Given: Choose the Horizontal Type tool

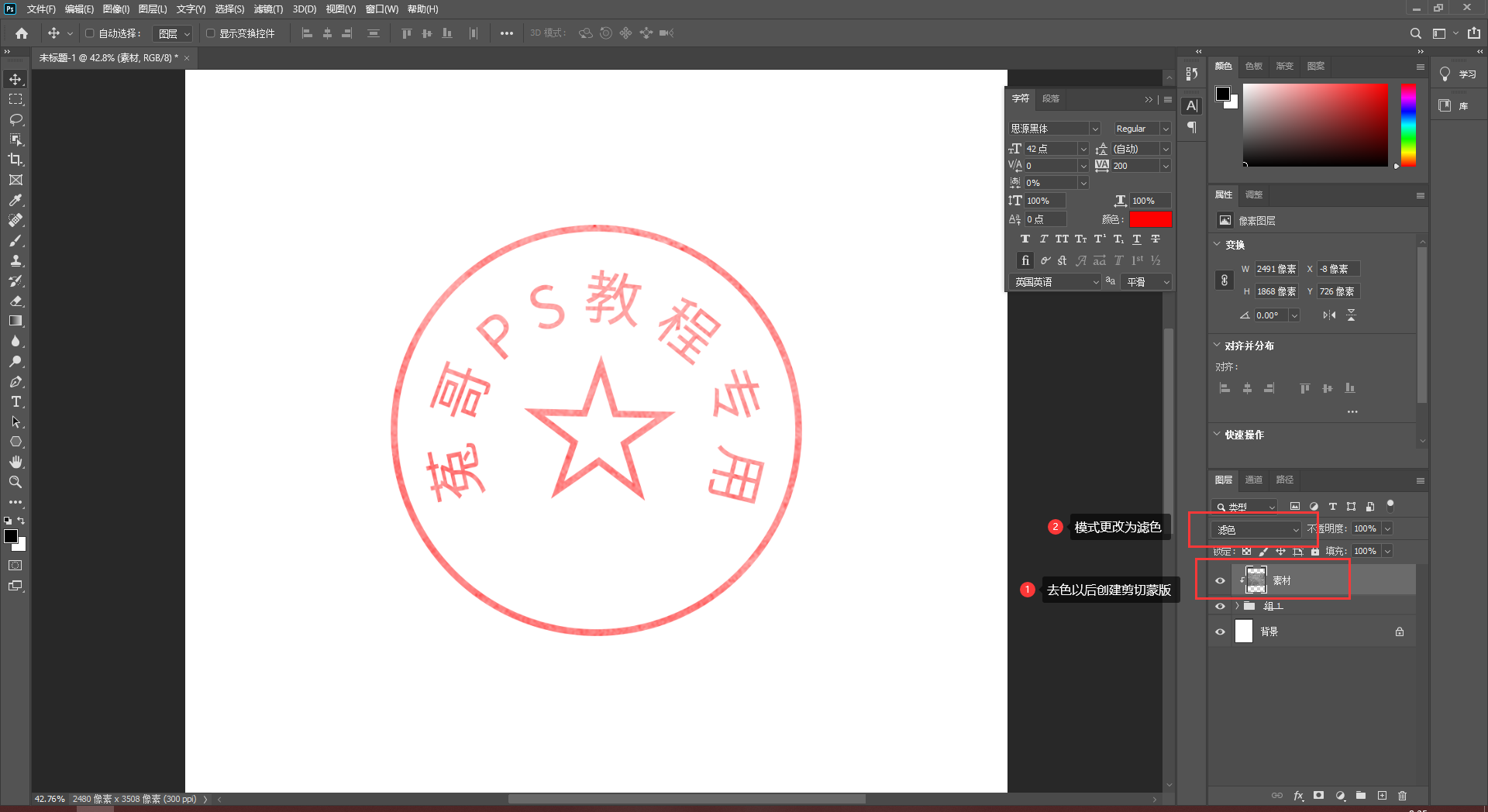Looking at the screenshot, I should (x=15, y=401).
